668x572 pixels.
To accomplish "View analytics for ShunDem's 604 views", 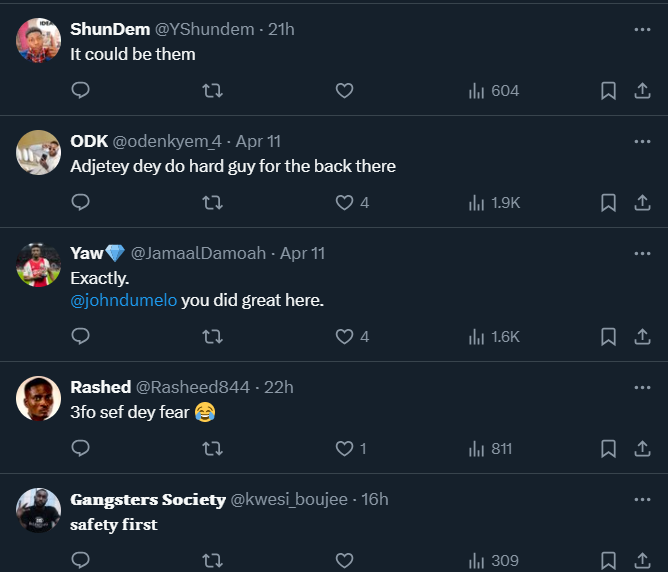I will 494,91.
